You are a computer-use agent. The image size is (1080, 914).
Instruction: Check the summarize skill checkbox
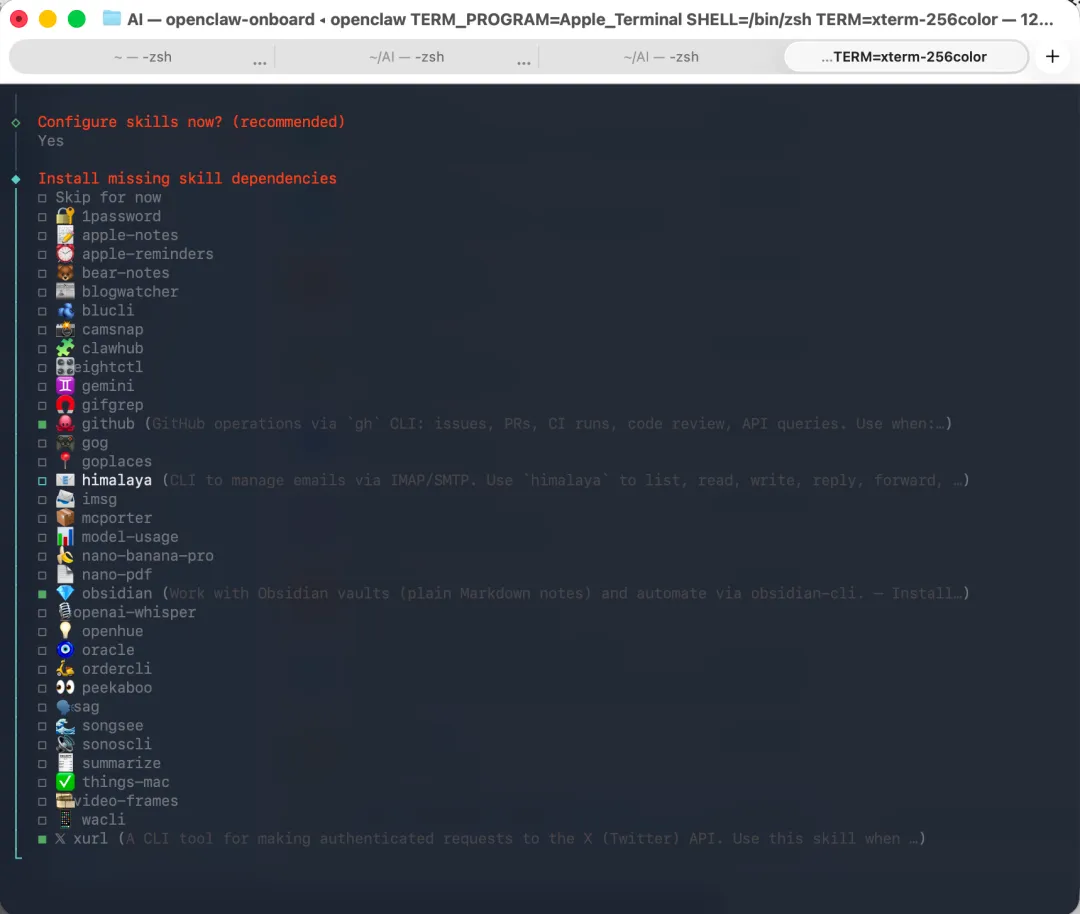pos(42,764)
